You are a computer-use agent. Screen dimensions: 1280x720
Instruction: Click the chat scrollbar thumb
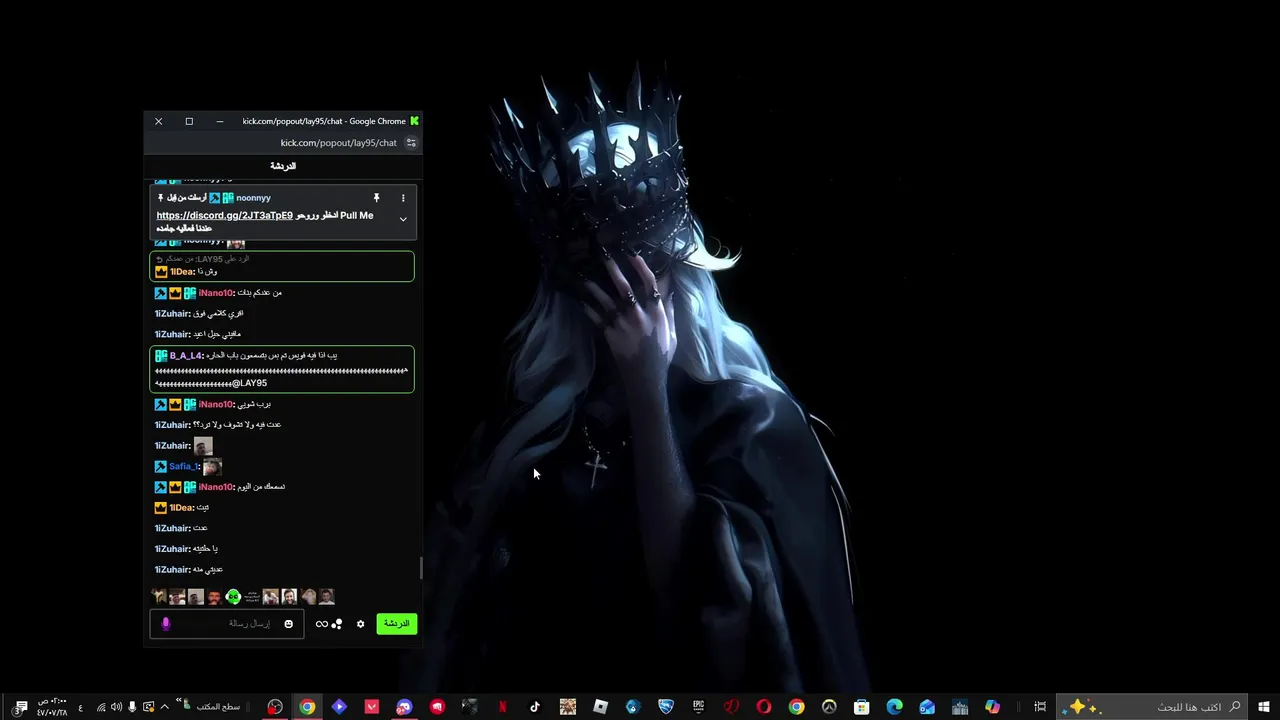pos(421,568)
